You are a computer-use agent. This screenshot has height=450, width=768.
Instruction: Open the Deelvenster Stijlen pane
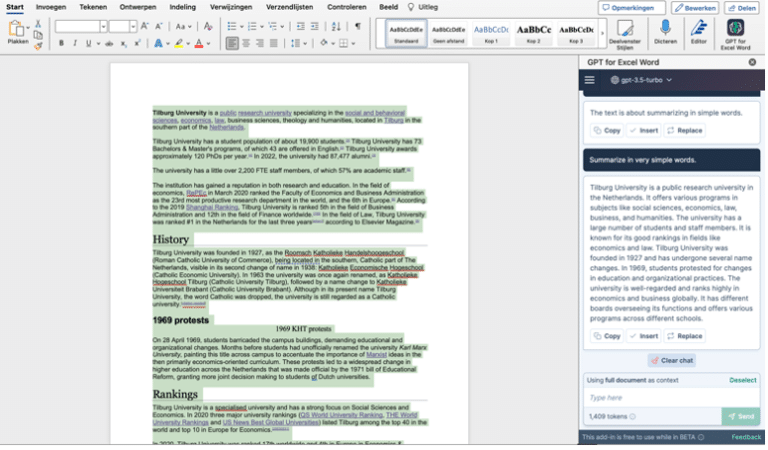pyautogui.click(x=626, y=31)
